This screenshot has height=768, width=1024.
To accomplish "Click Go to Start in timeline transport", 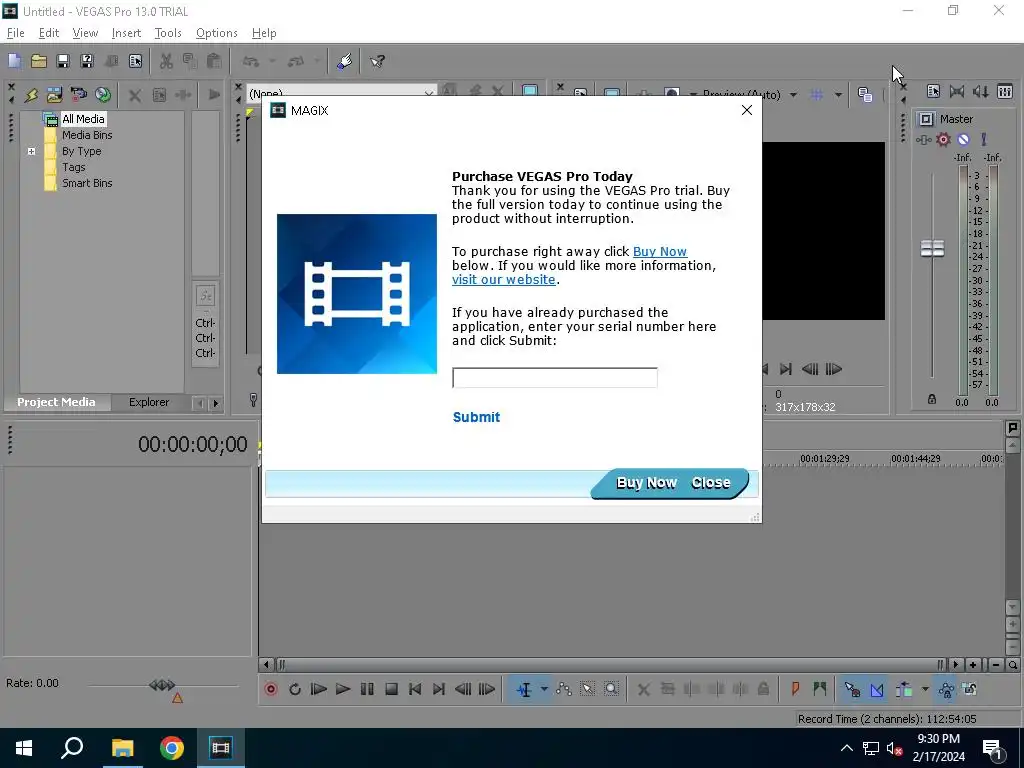I will coord(415,689).
